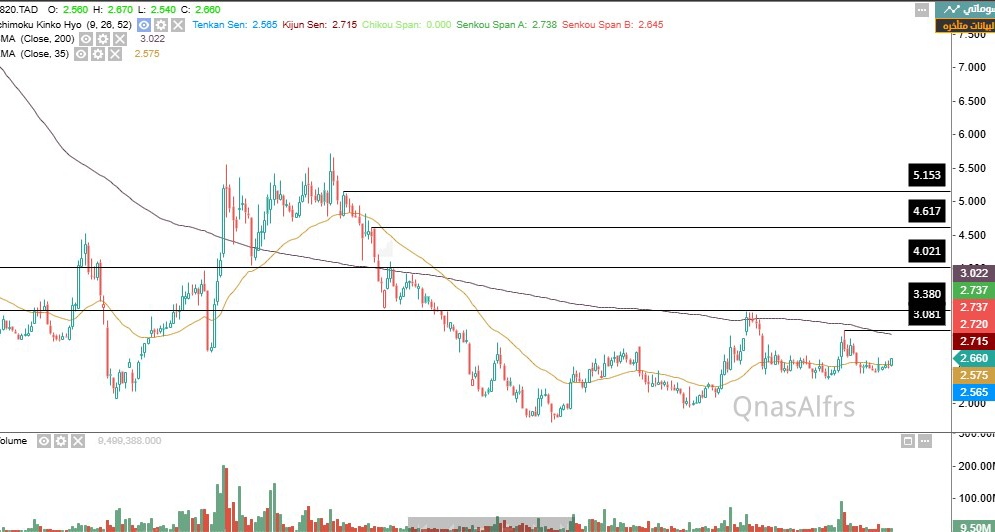Select the 3.081 price level label
The image size is (995, 532).
tap(926, 314)
